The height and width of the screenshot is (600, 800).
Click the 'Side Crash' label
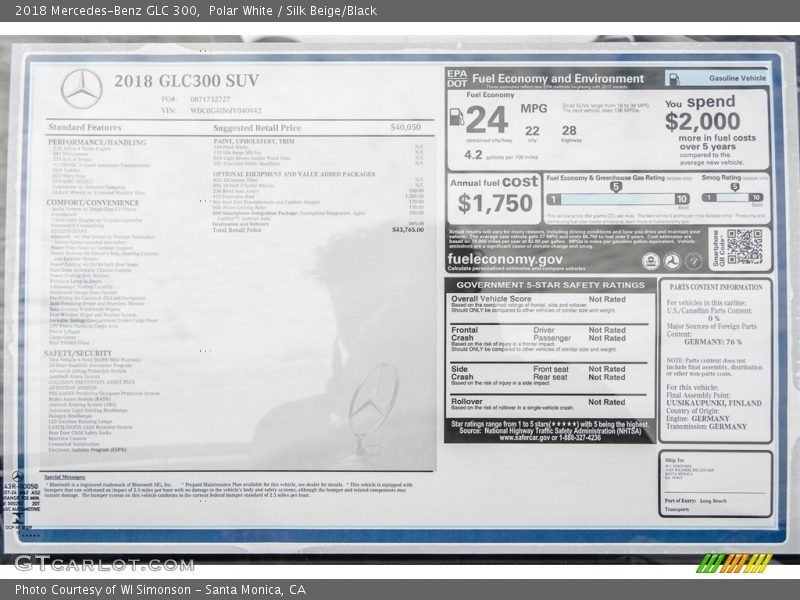tap(462, 373)
